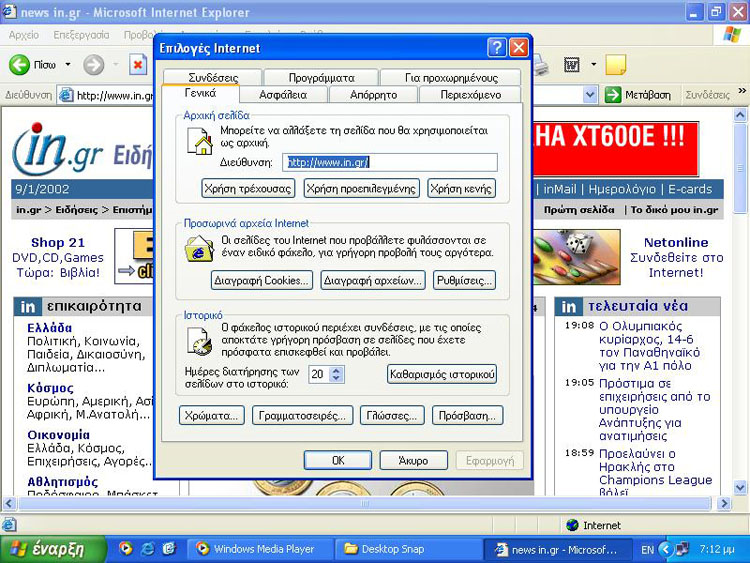Switch to the Προγράμματα tab
The height and width of the screenshot is (563, 750).
321,77
